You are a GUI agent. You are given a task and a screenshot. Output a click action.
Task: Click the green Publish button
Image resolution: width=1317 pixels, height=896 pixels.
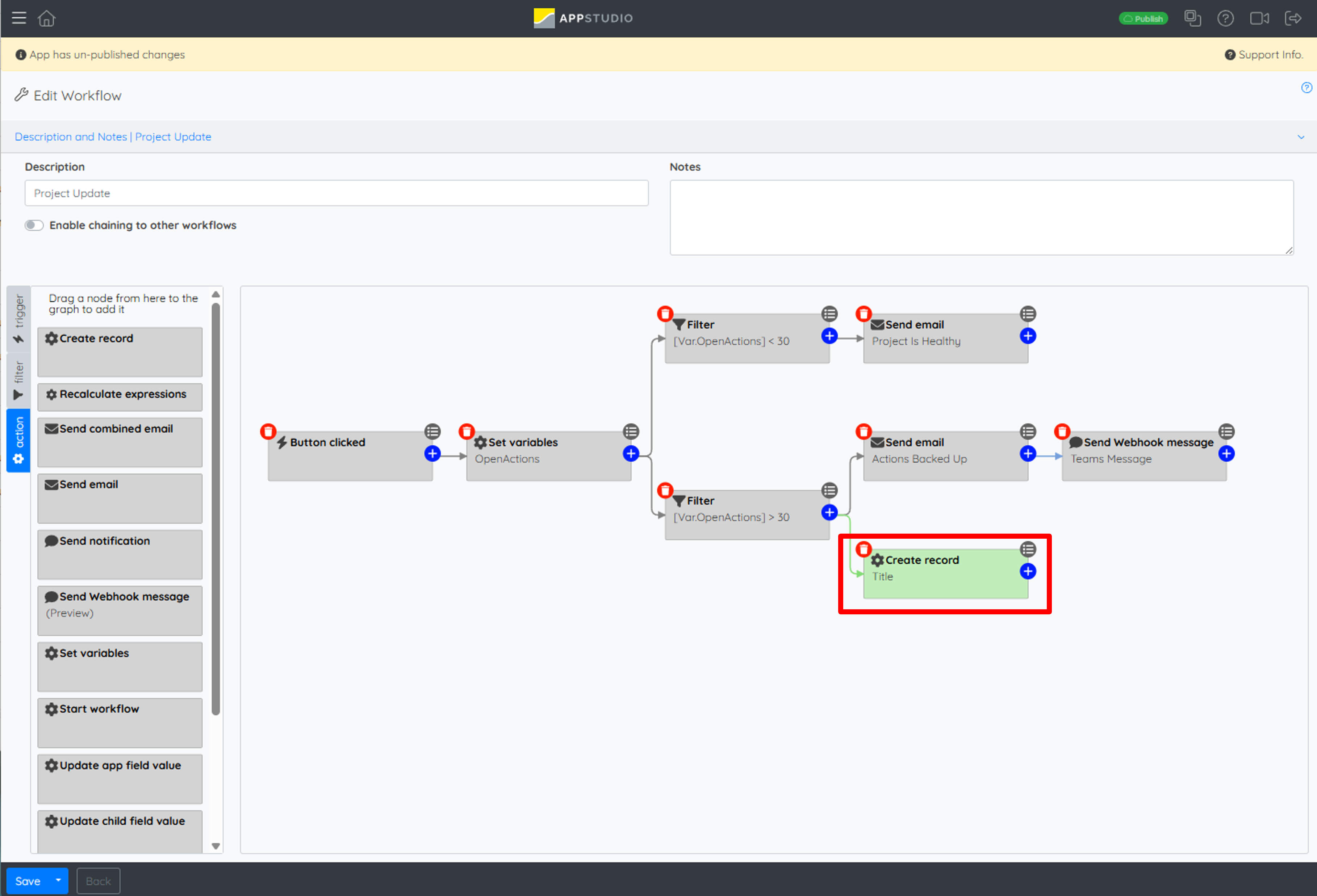click(1143, 19)
